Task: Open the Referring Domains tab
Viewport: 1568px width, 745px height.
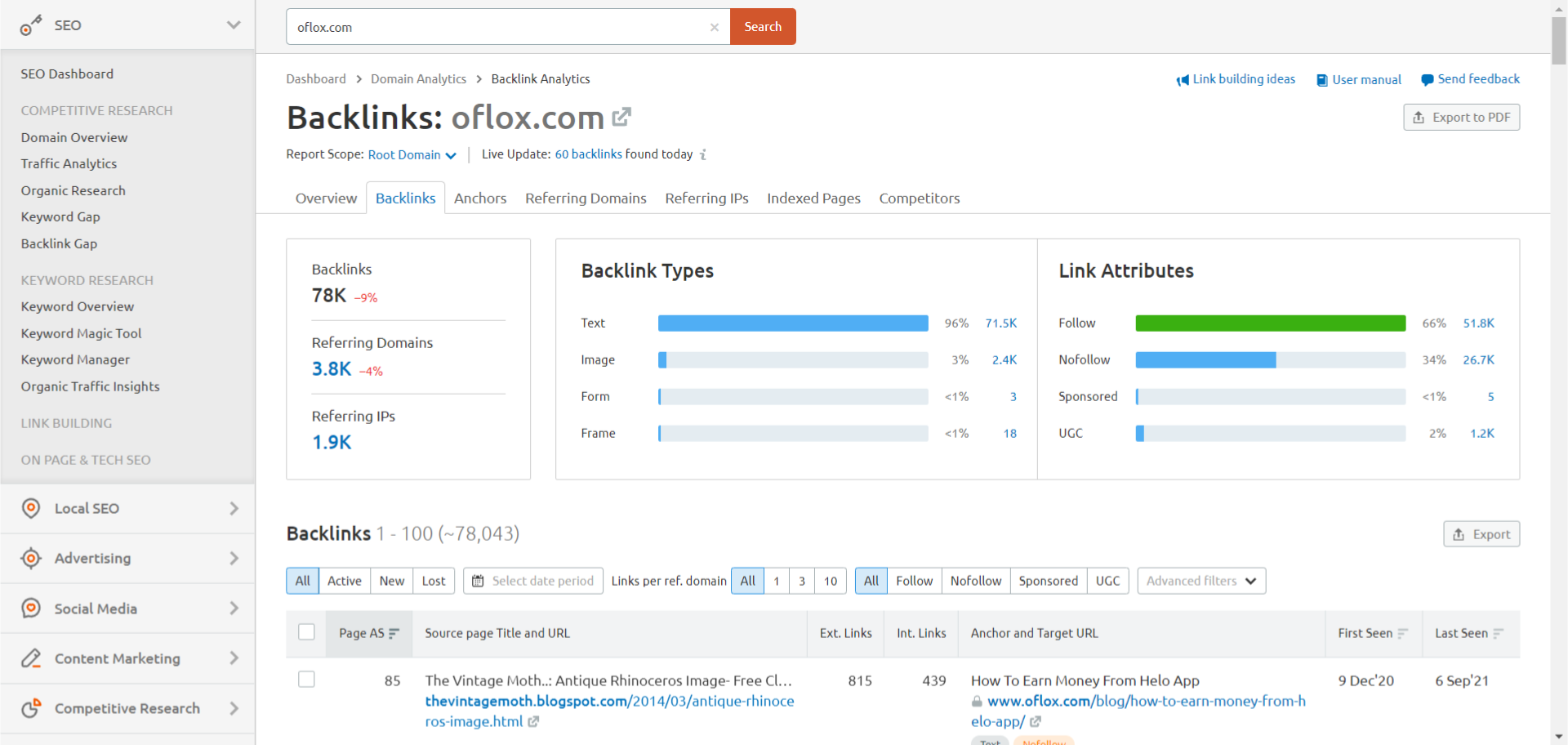Action: coord(586,198)
